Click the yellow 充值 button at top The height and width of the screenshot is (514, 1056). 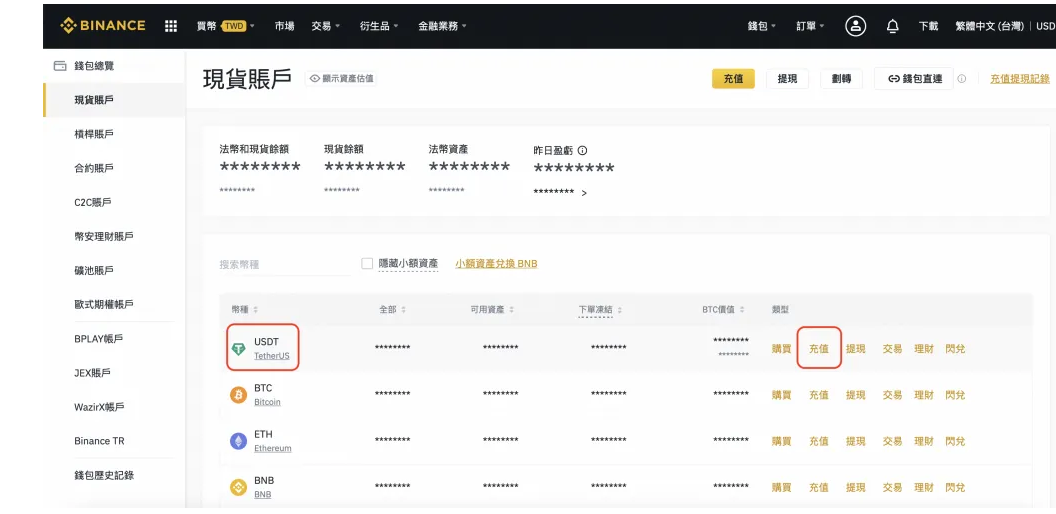click(x=733, y=79)
